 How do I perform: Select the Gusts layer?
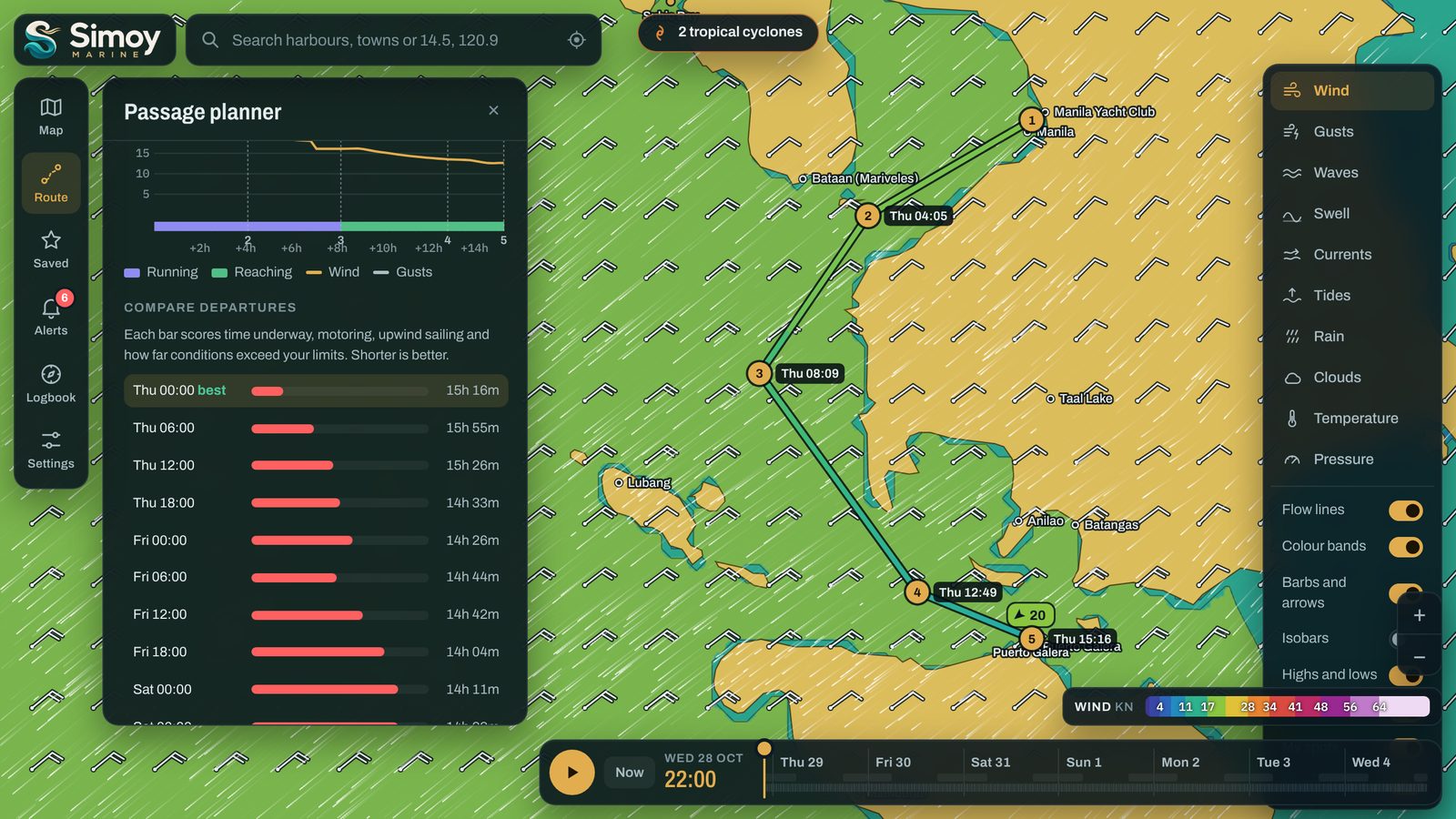[1351, 131]
